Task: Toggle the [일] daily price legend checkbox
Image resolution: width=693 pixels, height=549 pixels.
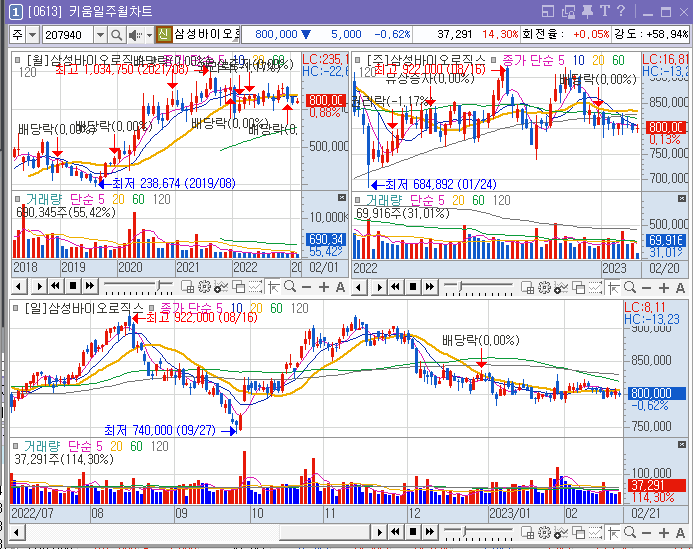Action: click(15, 308)
